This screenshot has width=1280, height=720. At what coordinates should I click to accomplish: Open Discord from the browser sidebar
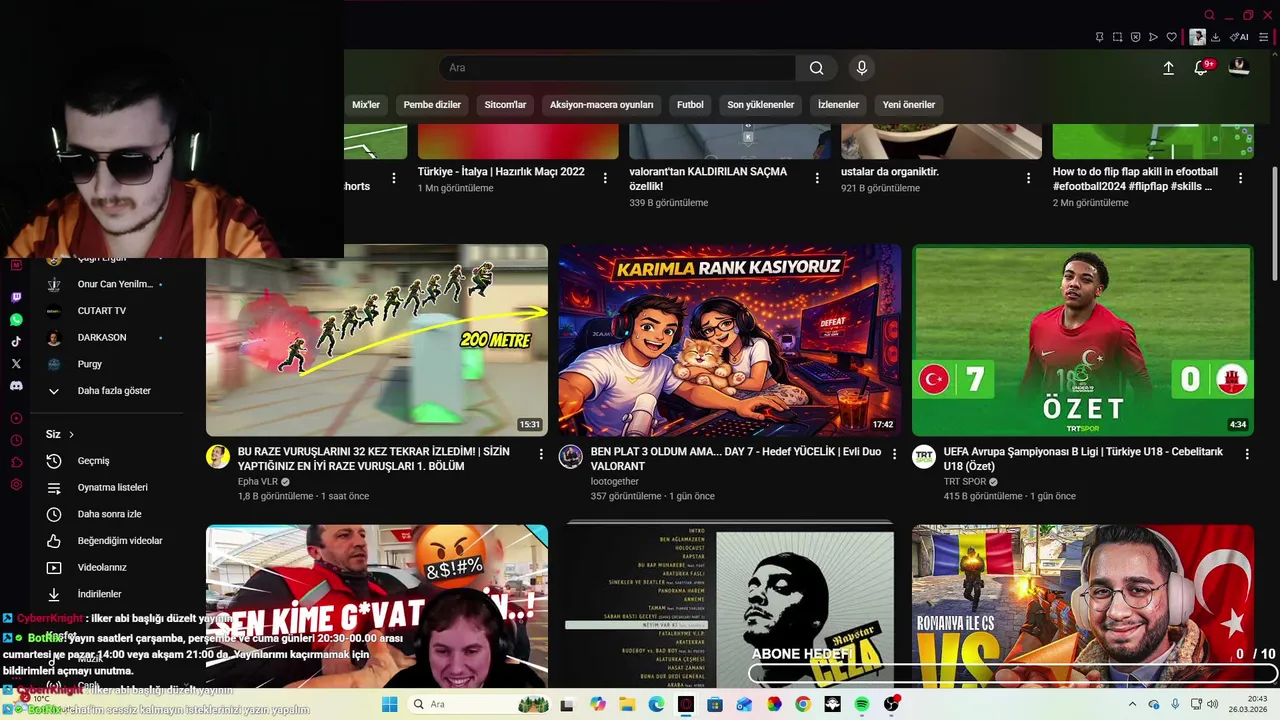16,385
